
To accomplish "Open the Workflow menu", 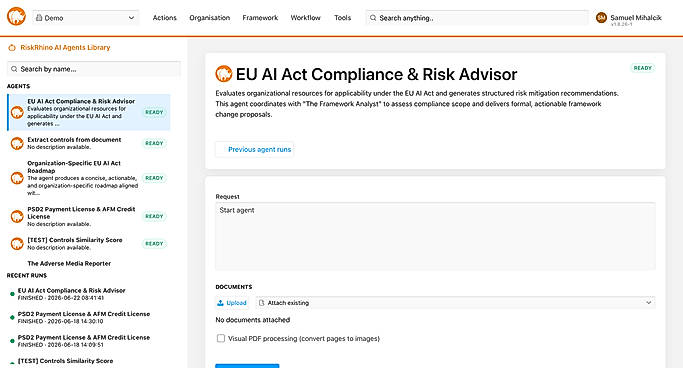I will click(305, 18).
